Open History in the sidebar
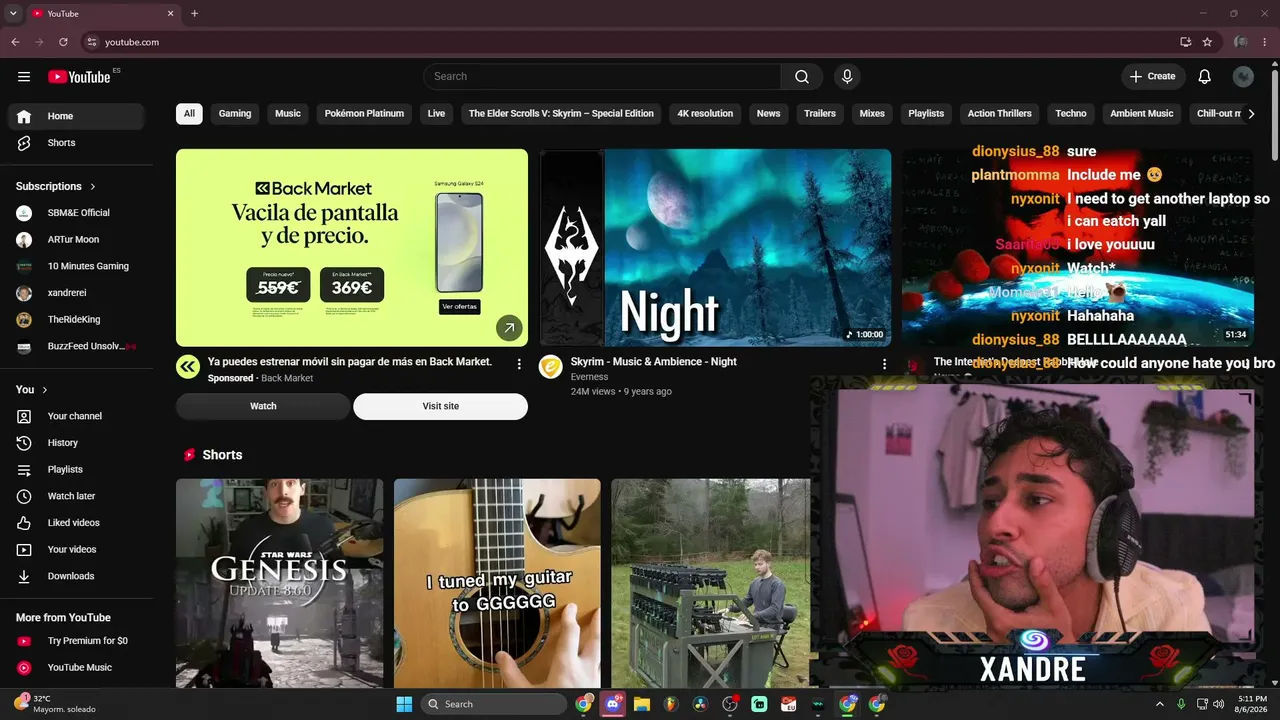The image size is (1280, 720). (76, 443)
